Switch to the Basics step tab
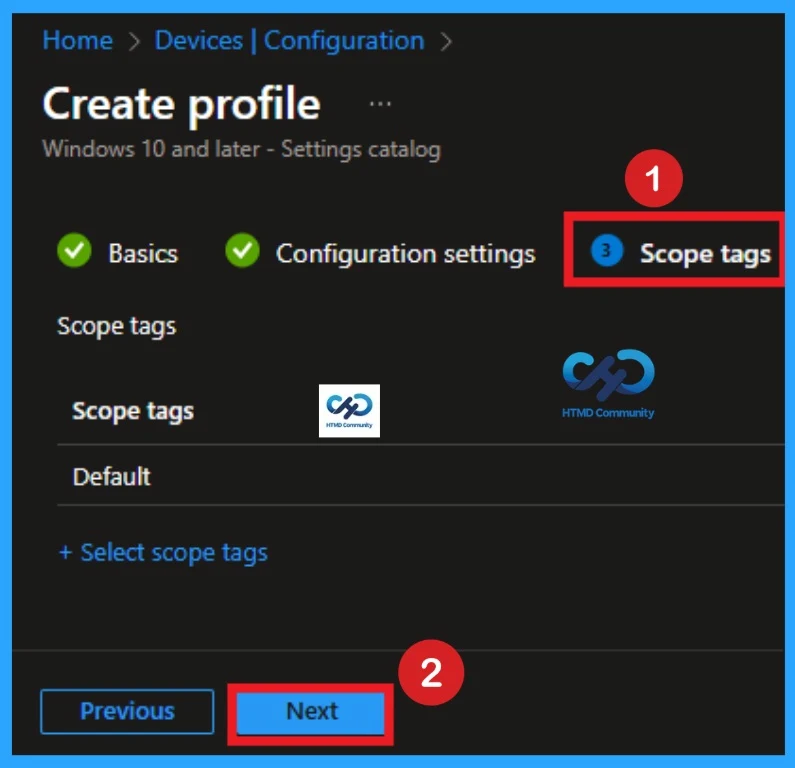 143,253
